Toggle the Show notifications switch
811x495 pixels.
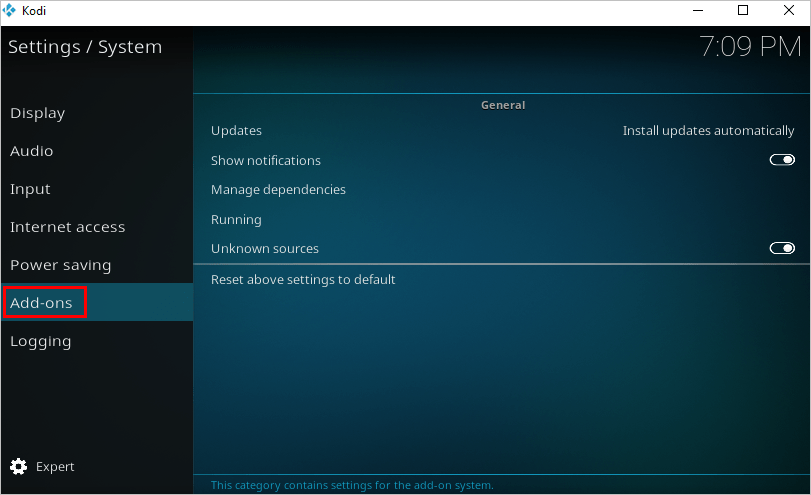782,160
